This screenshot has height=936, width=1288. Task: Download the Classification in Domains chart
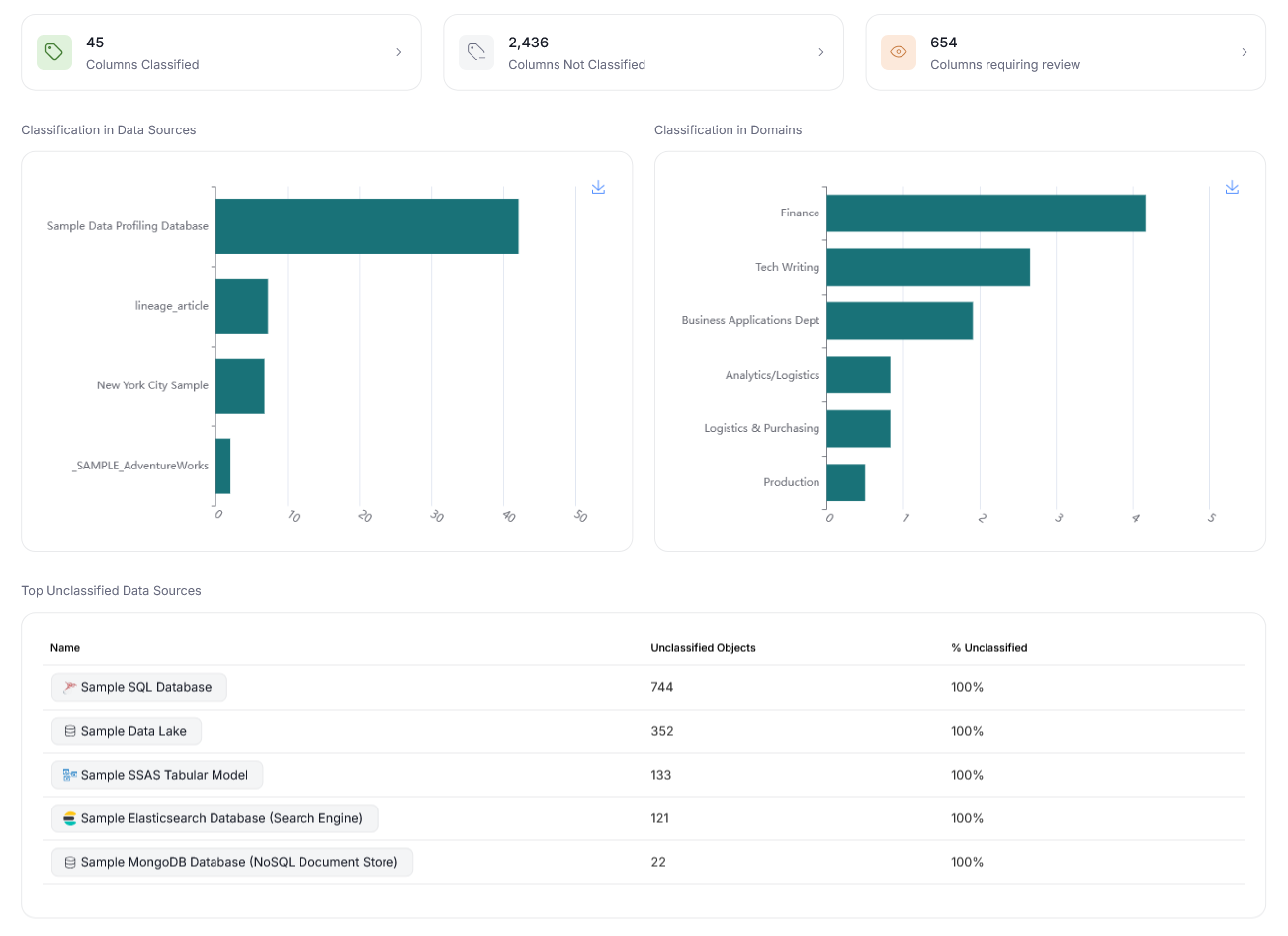point(1232,187)
